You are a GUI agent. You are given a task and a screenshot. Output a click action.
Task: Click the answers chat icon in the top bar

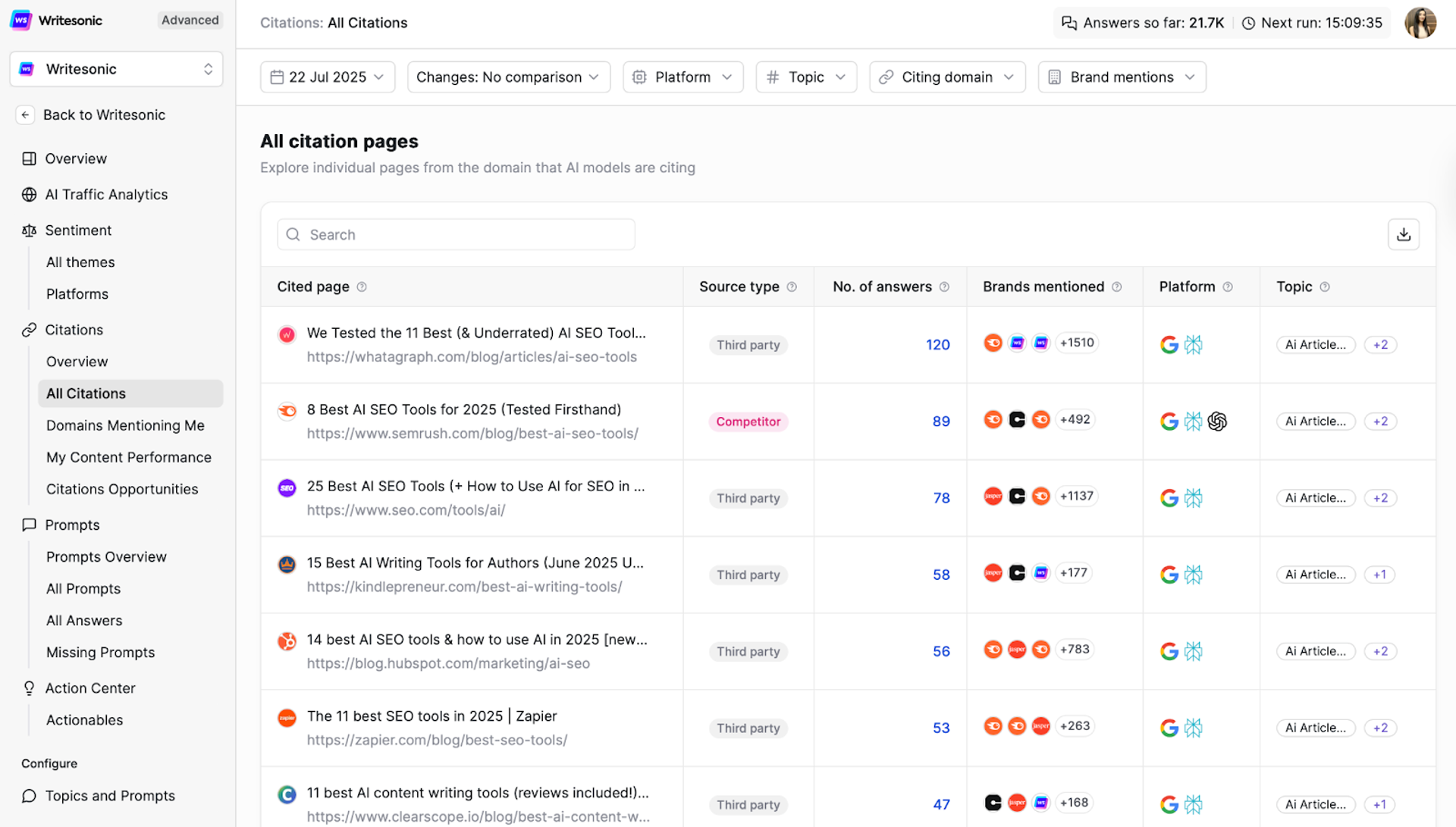tap(1069, 23)
